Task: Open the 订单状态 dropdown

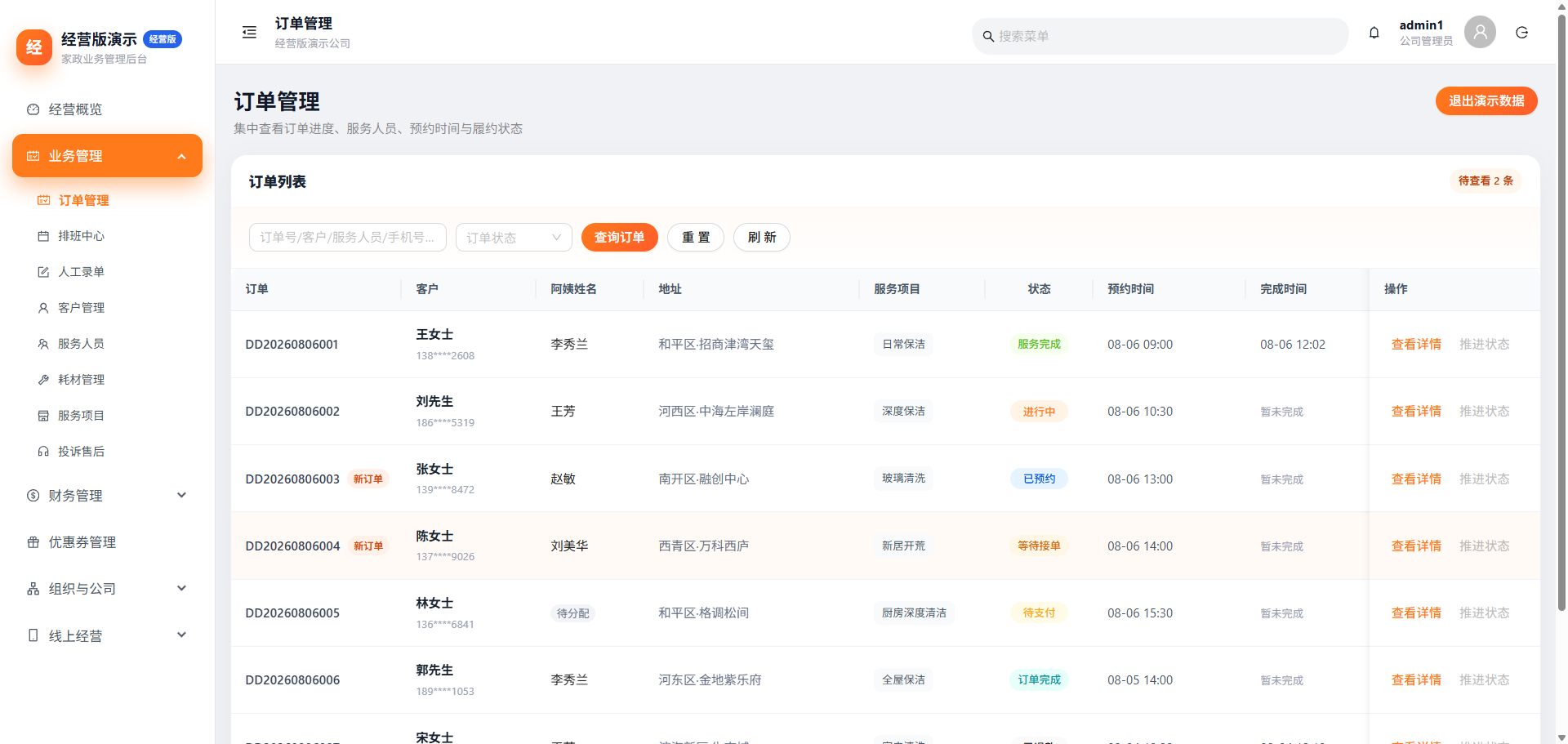Action: click(514, 238)
